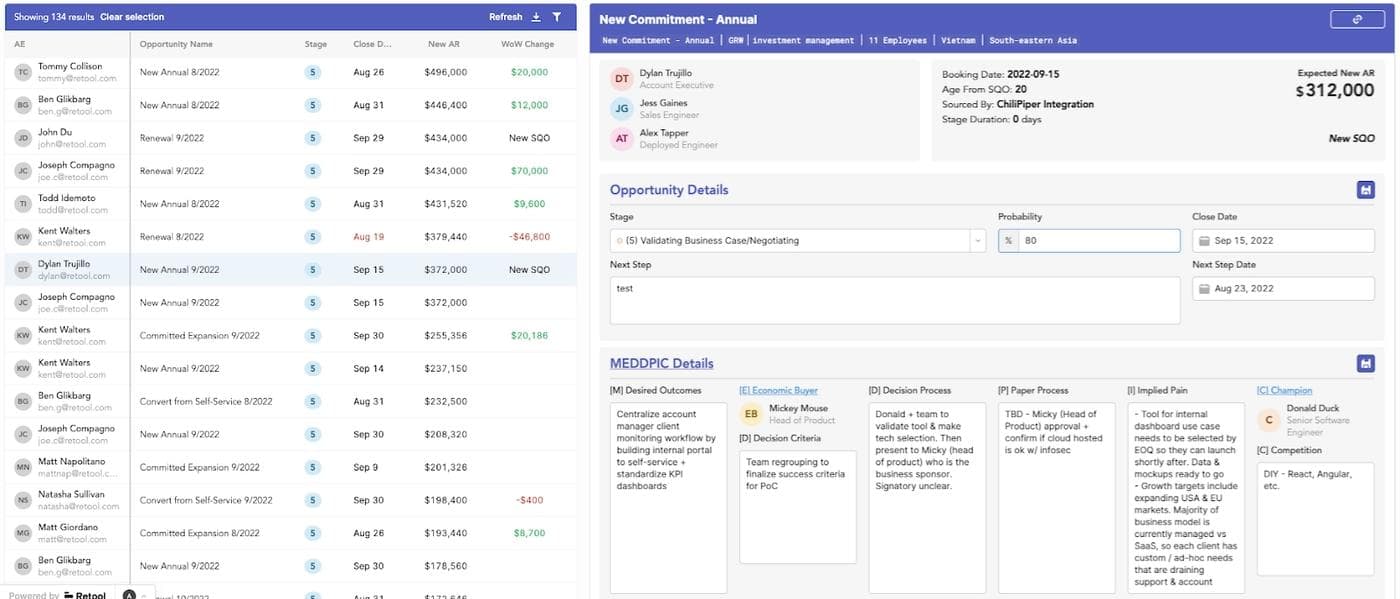The image size is (1400, 599).
Task: Open the calendar icon for Next Step Date
Action: click(x=1205, y=288)
